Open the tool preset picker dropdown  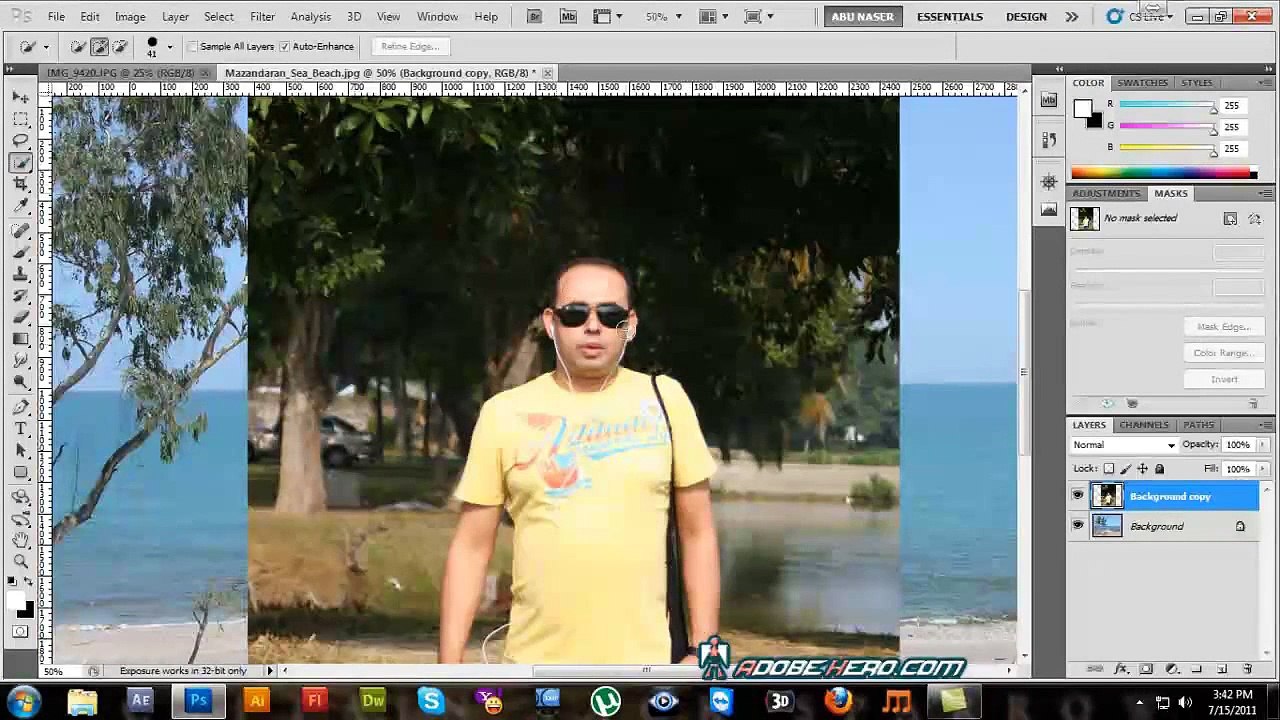pyautogui.click(x=45, y=47)
